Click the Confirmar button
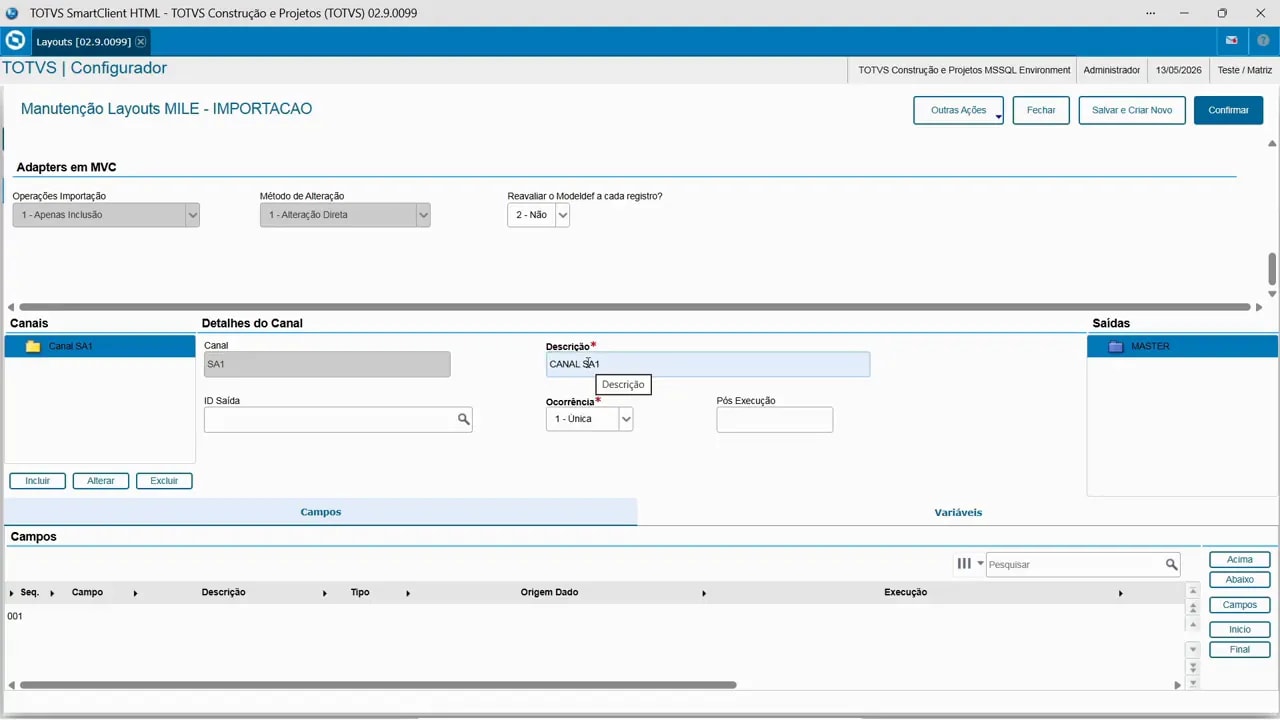Screen dimensions: 1280x720 (1228, 110)
